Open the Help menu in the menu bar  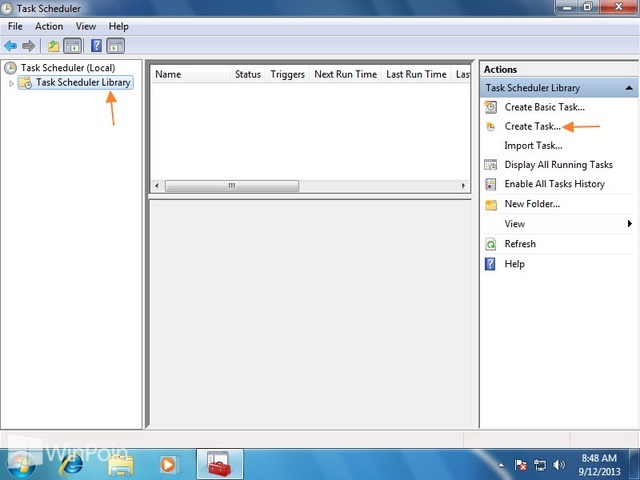coord(118,27)
